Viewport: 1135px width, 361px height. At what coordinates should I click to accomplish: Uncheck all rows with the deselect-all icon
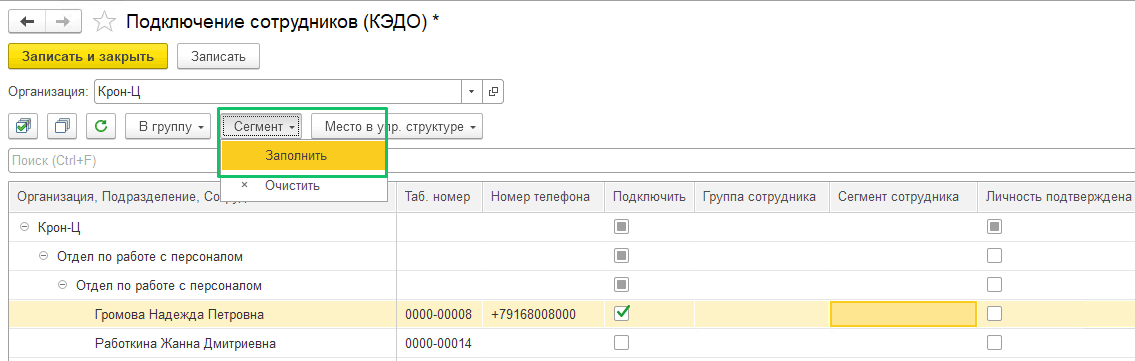coord(62,127)
